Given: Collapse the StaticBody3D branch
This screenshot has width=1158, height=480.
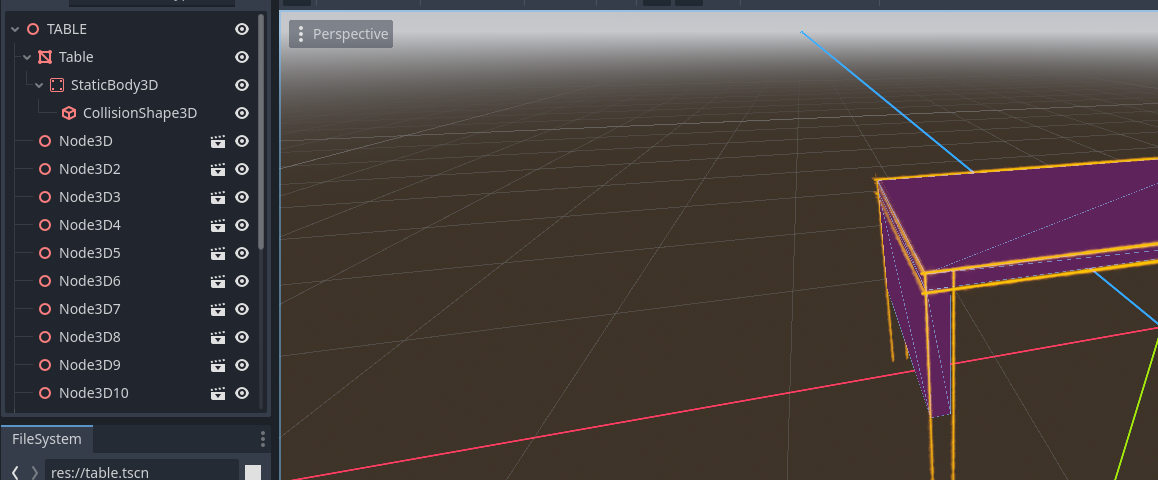Looking at the screenshot, I should click(40, 86).
